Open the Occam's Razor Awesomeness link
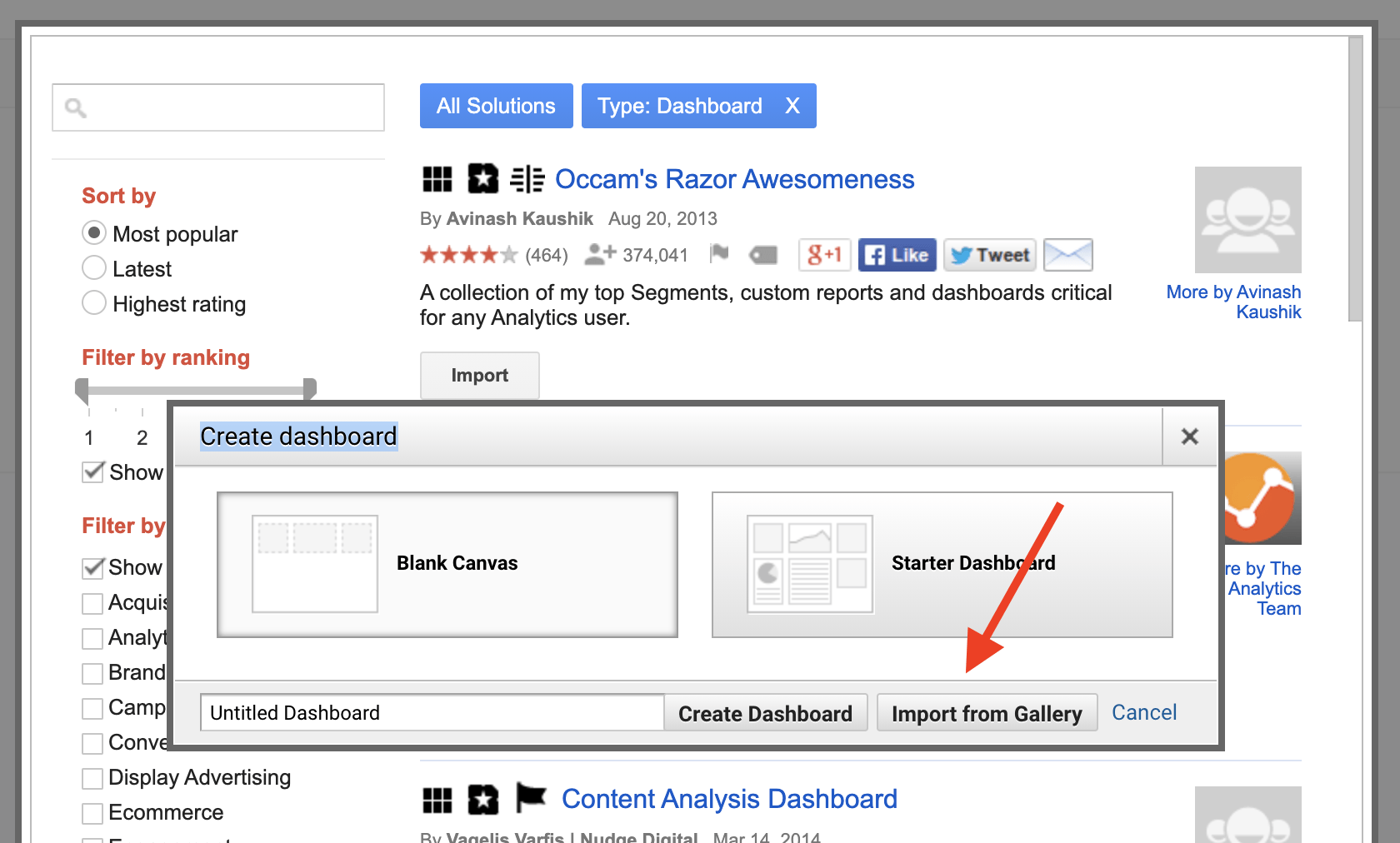Image resolution: width=1400 pixels, height=843 pixels. (x=735, y=179)
